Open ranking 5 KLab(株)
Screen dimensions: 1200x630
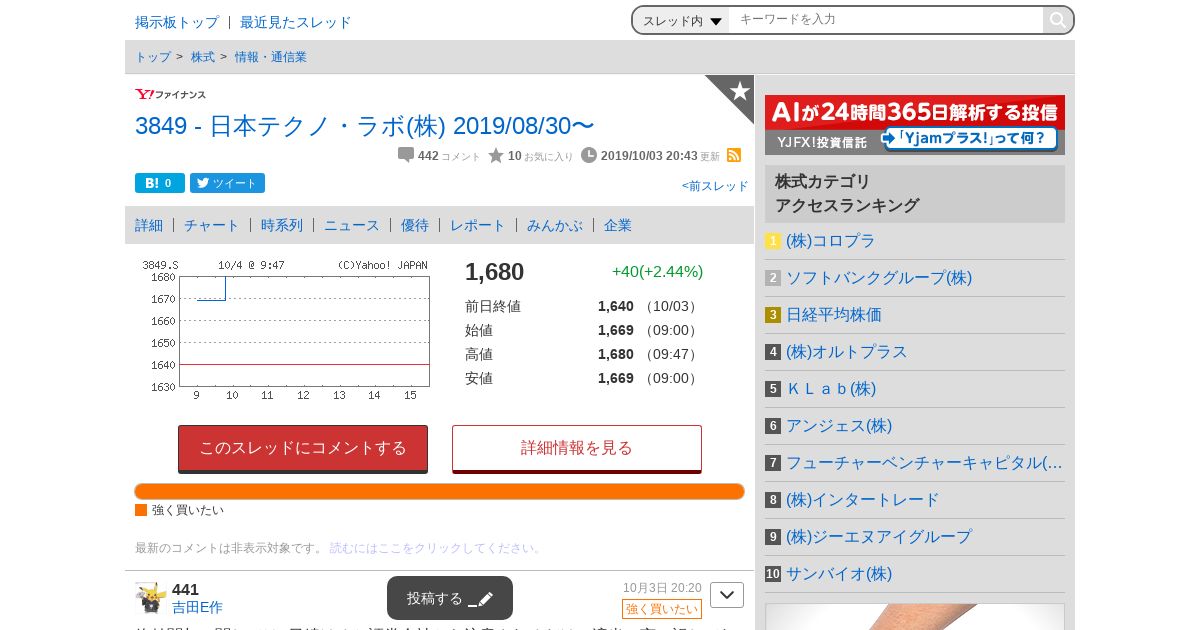coord(831,389)
